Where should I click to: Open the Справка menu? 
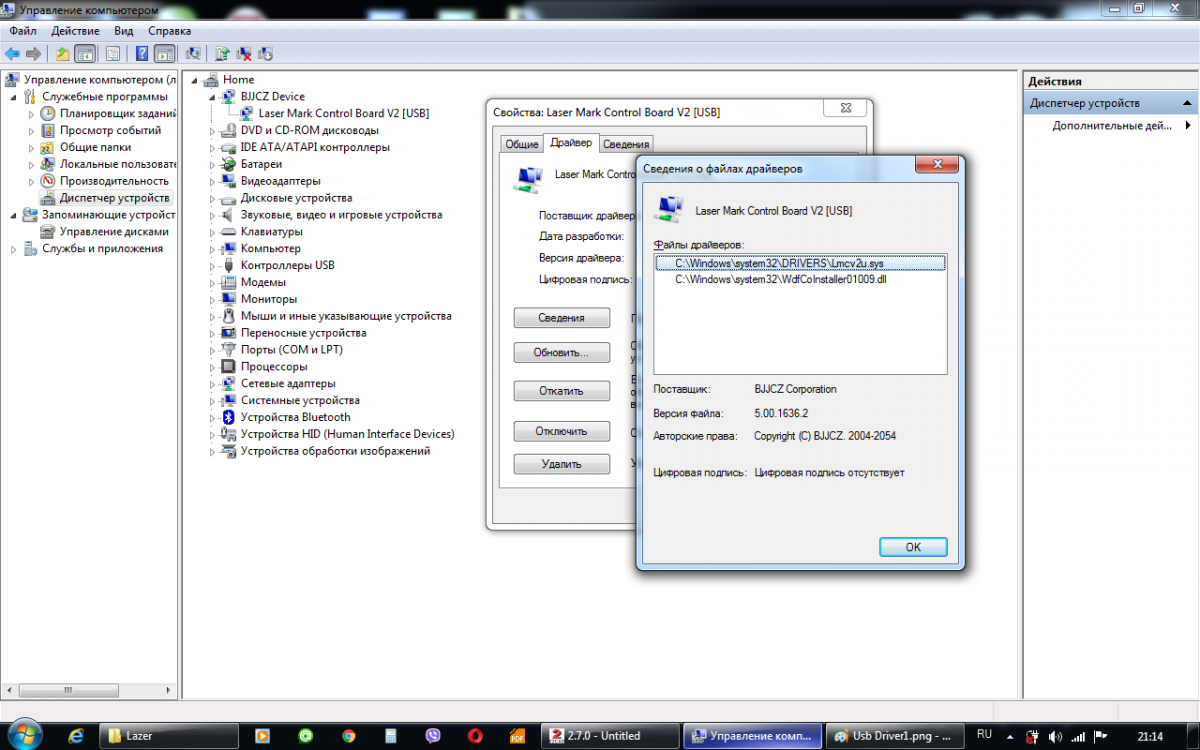click(x=169, y=31)
